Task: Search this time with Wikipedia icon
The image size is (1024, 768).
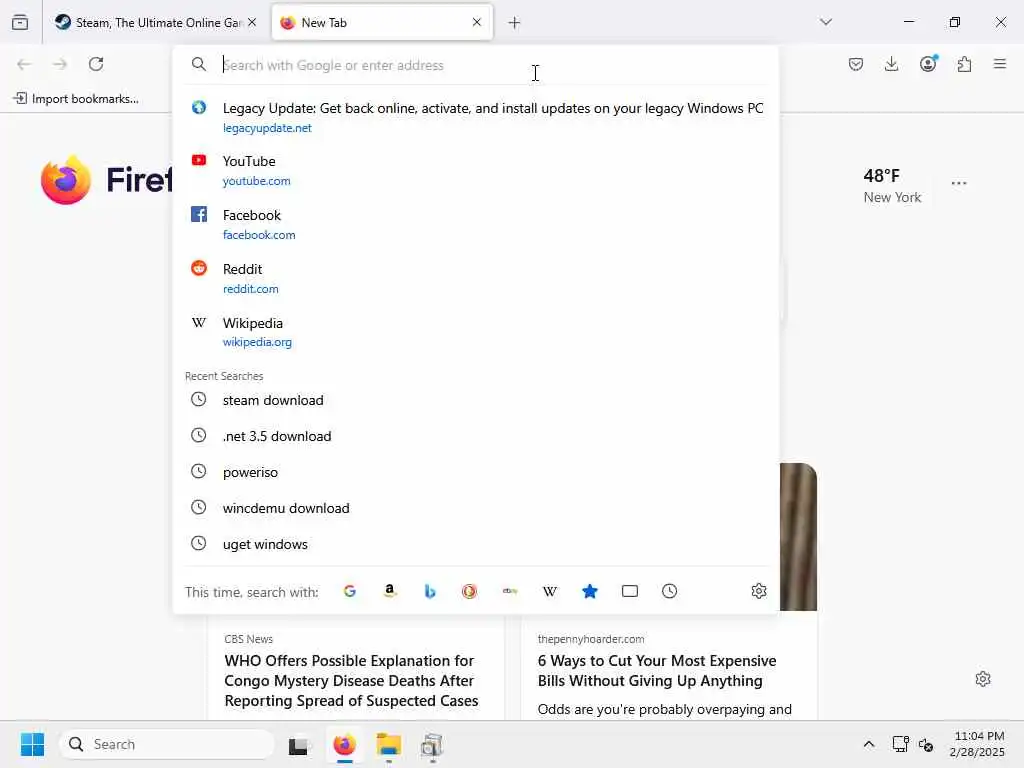Action: [550, 591]
